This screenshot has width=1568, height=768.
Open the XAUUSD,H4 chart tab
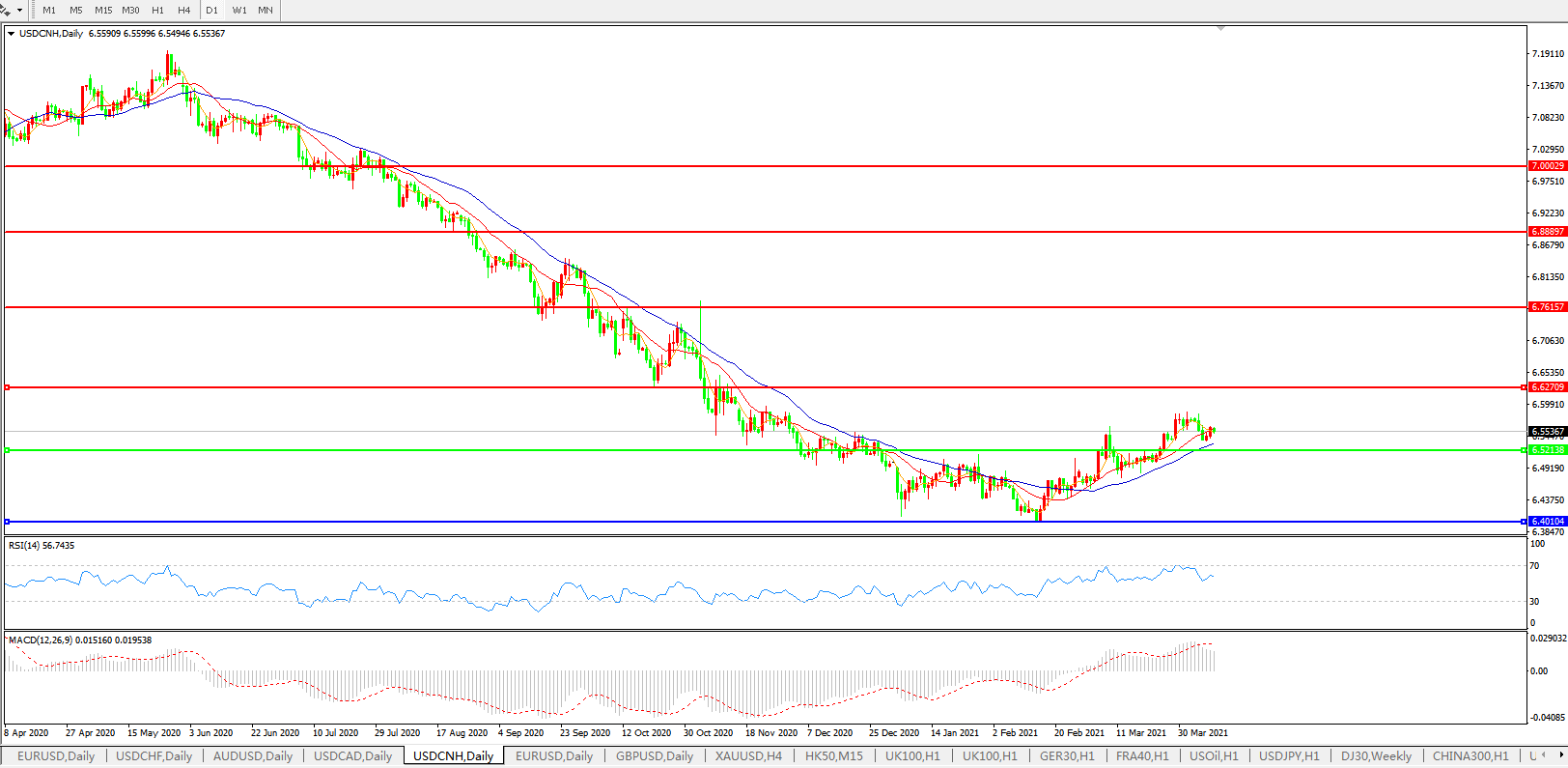point(748,756)
